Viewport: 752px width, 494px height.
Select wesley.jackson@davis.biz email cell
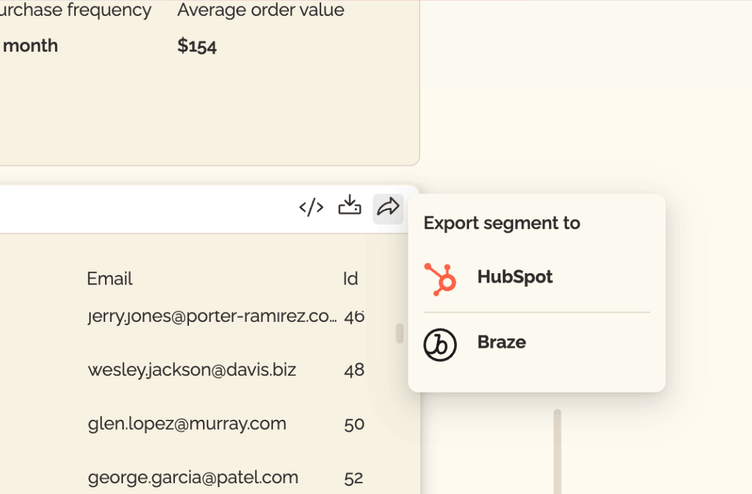(192, 370)
